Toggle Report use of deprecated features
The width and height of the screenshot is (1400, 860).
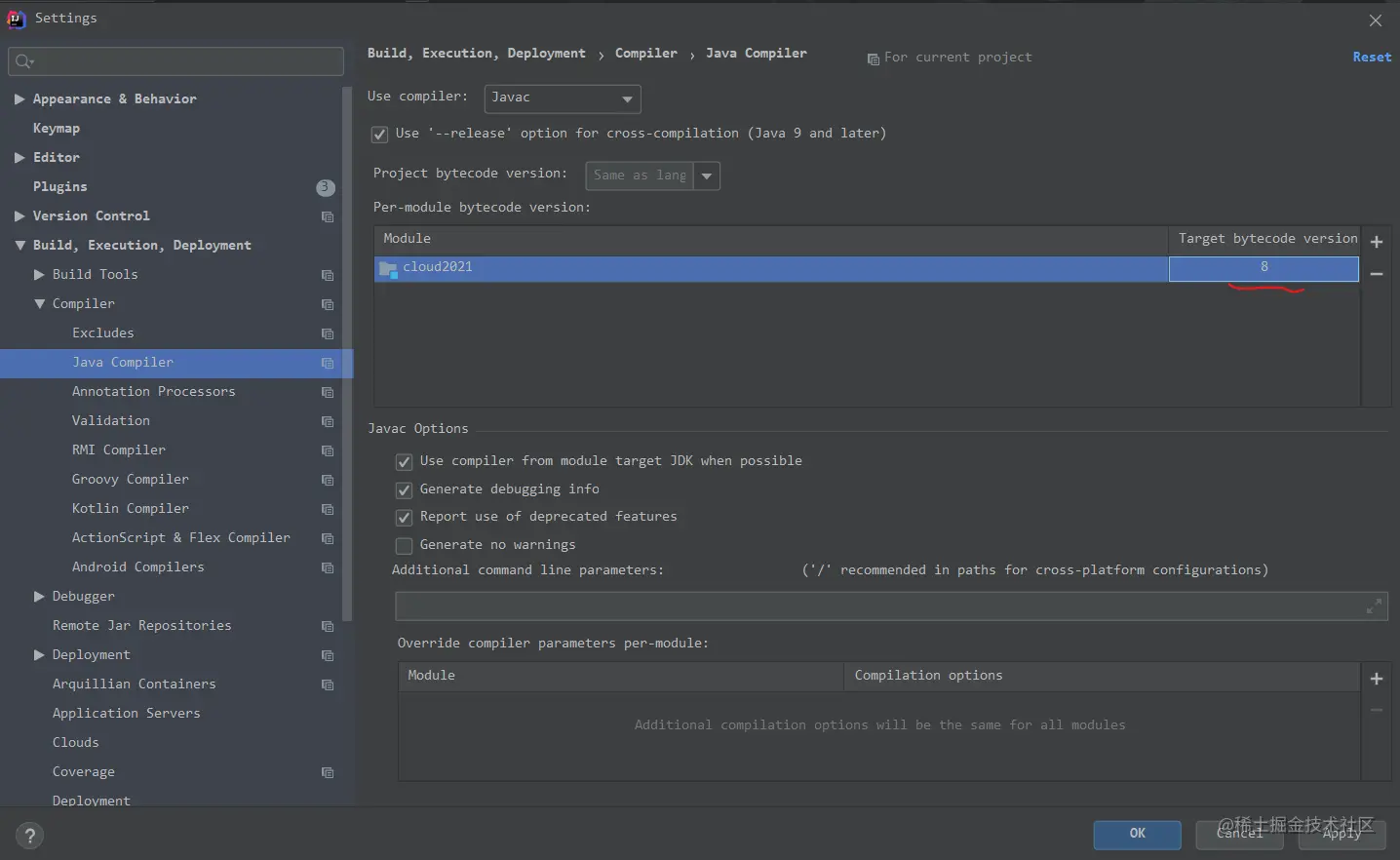[x=404, y=518]
